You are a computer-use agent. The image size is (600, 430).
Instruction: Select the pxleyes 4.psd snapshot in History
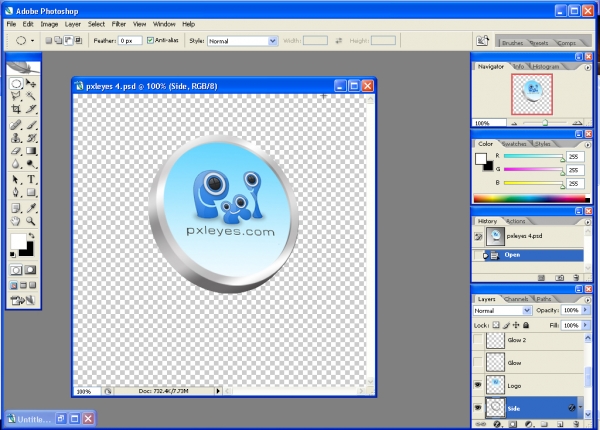[528, 236]
